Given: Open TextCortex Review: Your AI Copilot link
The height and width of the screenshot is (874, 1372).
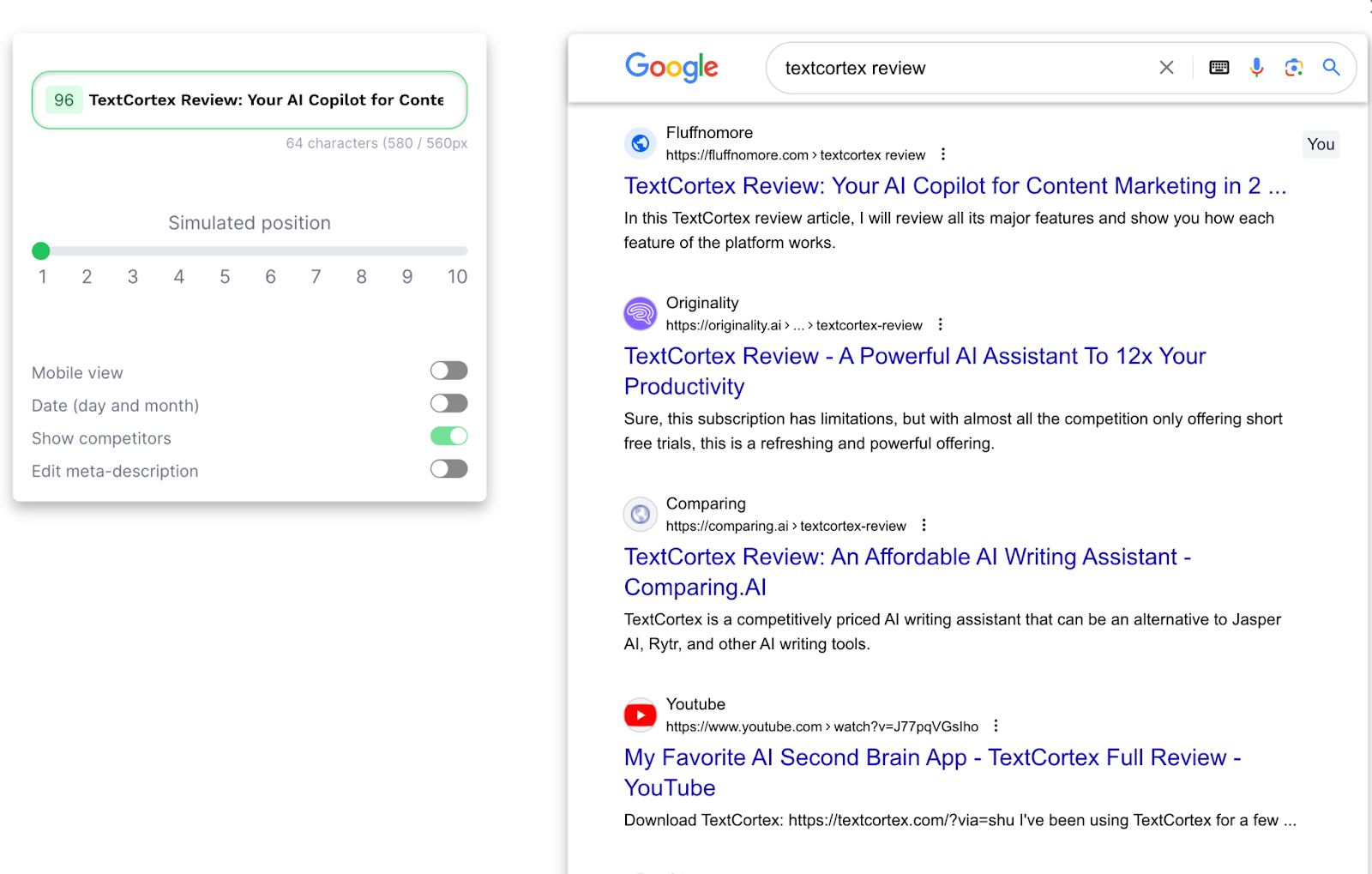Looking at the screenshot, I should point(955,186).
